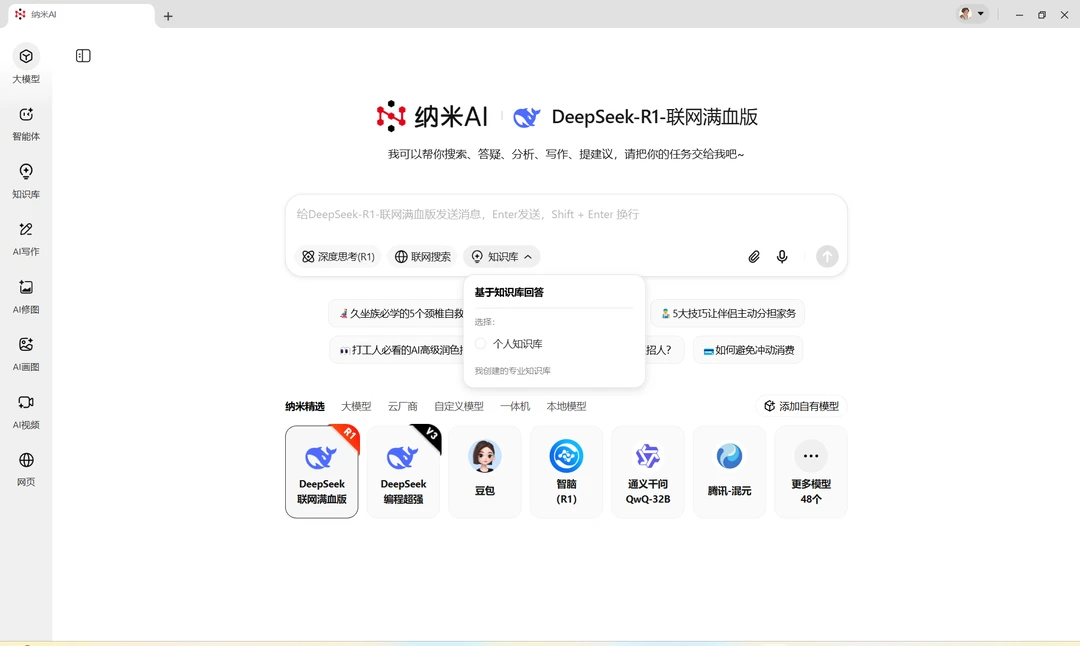Click the 我创建的专业知识库 text
The image size is (1080, 646).
(x=512, y=371)
